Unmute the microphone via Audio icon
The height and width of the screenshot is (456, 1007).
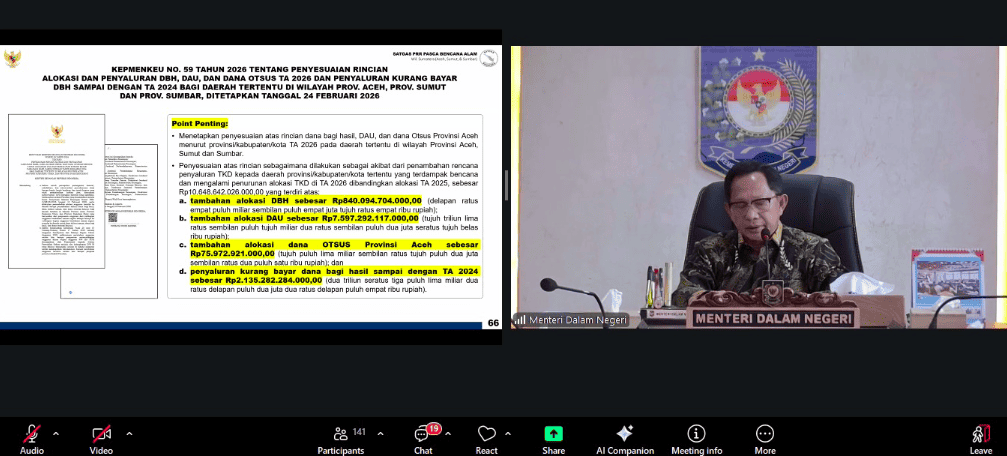coord(32,434)
